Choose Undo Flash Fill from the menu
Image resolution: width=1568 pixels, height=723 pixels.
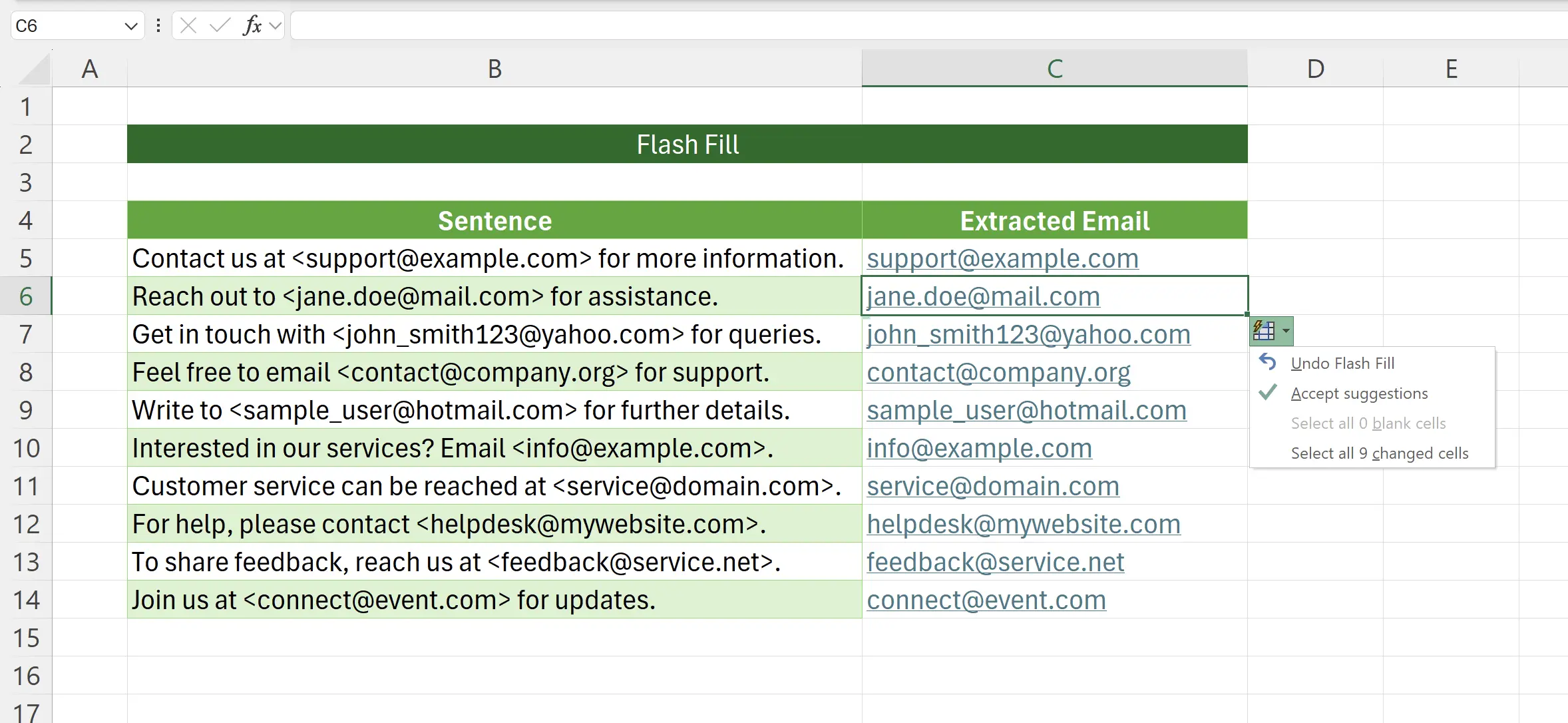tap(1342, 363)
